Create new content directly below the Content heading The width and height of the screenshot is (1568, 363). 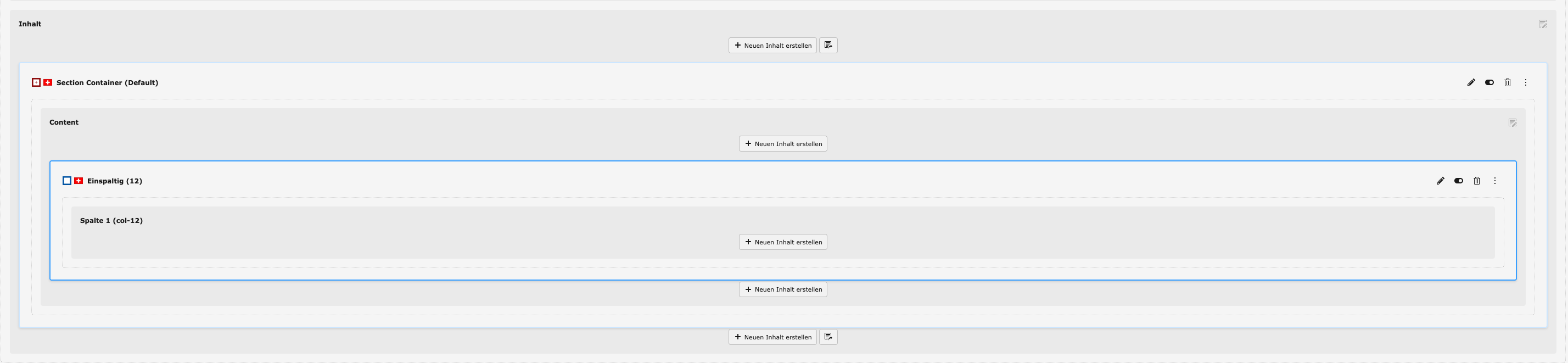(x=783, y=144)
